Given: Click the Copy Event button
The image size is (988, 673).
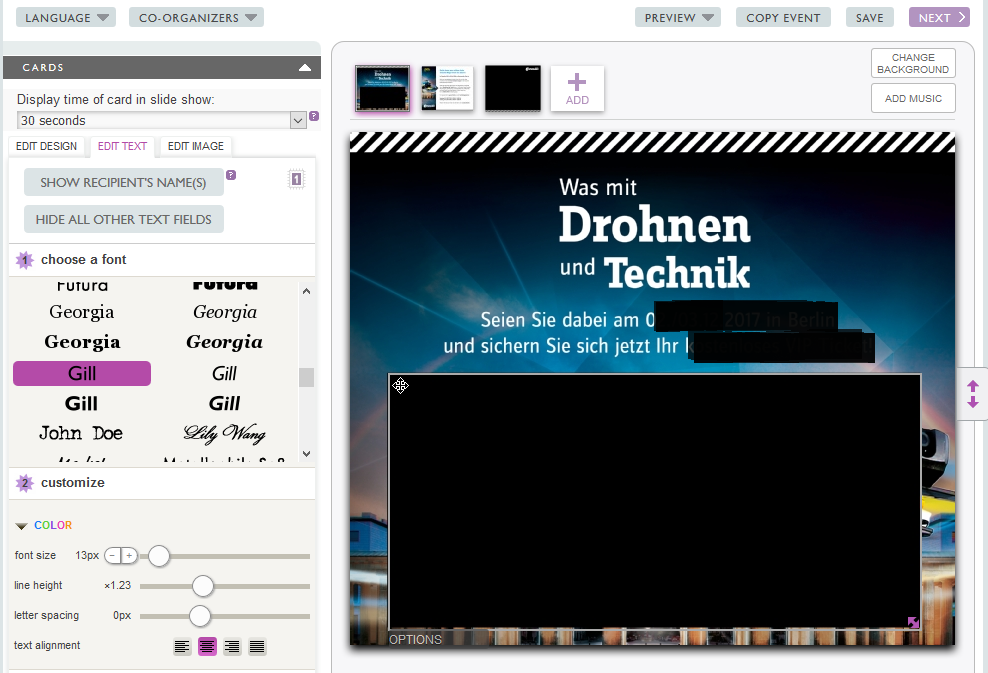Looking at the screenshot, I should [783, 17].
